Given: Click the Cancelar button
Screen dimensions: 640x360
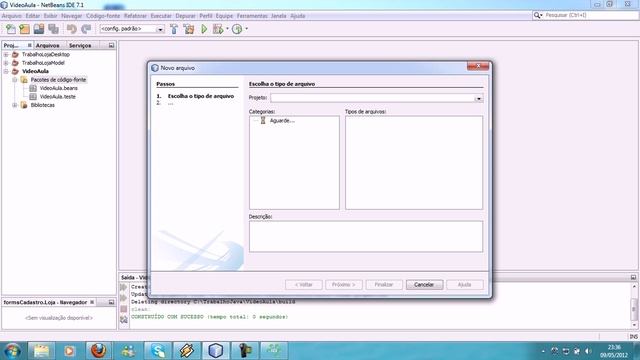Looking at the screenshot, I should (424, 284).
